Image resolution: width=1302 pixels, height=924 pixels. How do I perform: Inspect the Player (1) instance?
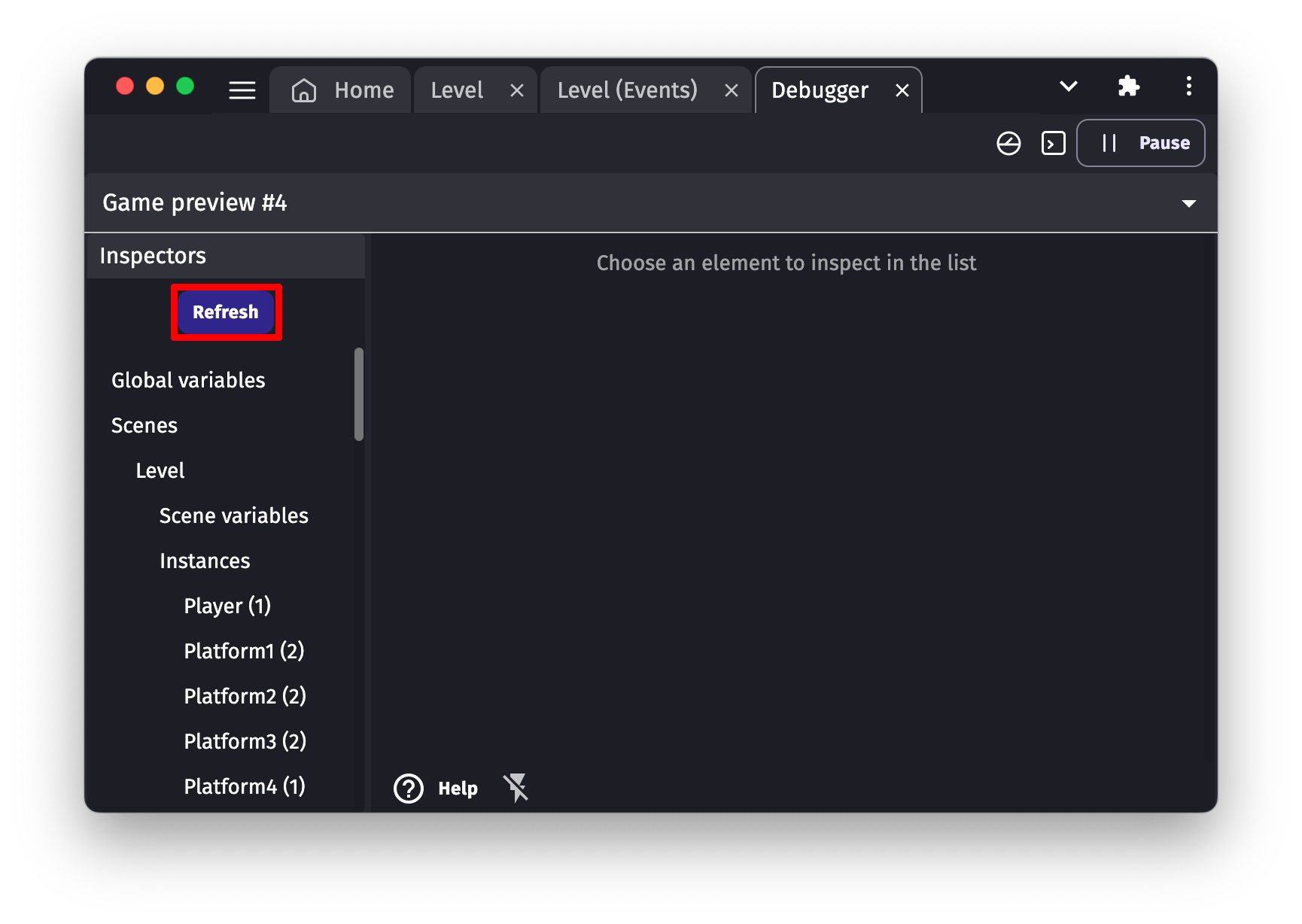click(227, 606)
